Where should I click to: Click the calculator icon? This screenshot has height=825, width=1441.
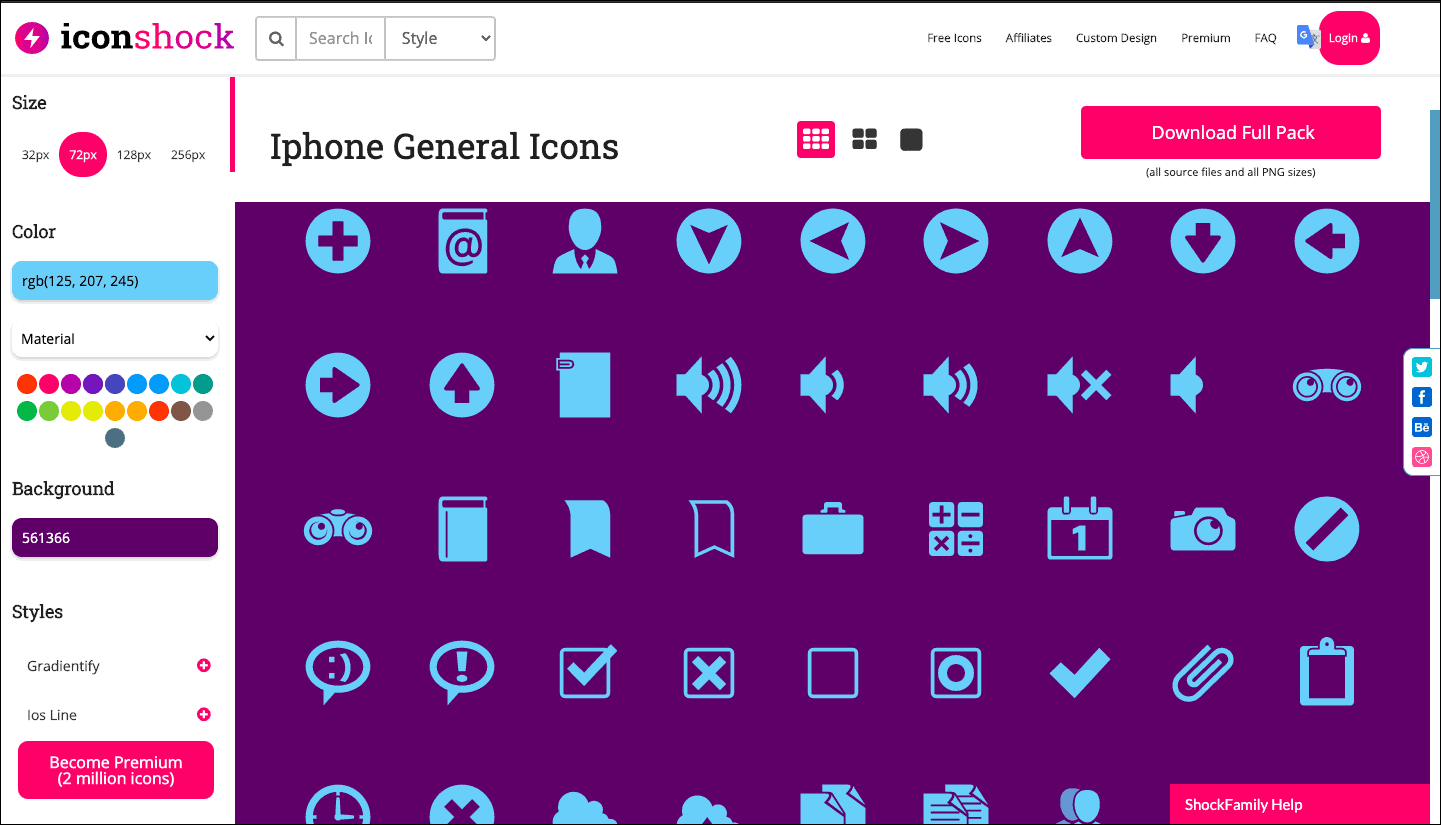point(955,528)
